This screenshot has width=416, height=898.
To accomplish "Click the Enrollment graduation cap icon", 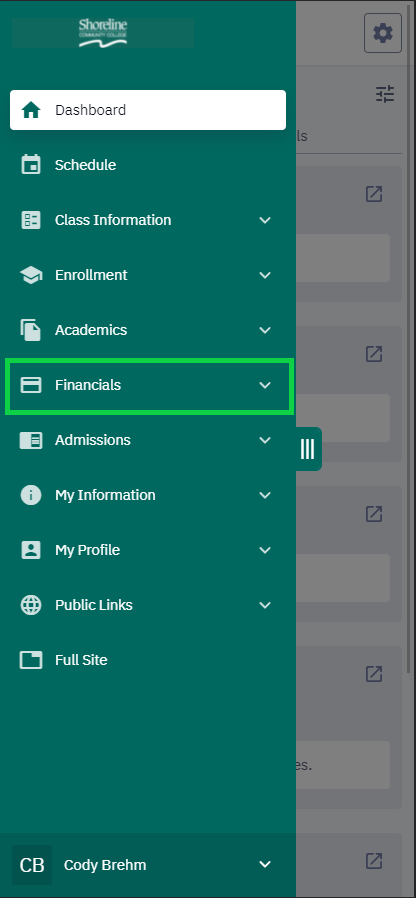I will click(x=31, y=275).
